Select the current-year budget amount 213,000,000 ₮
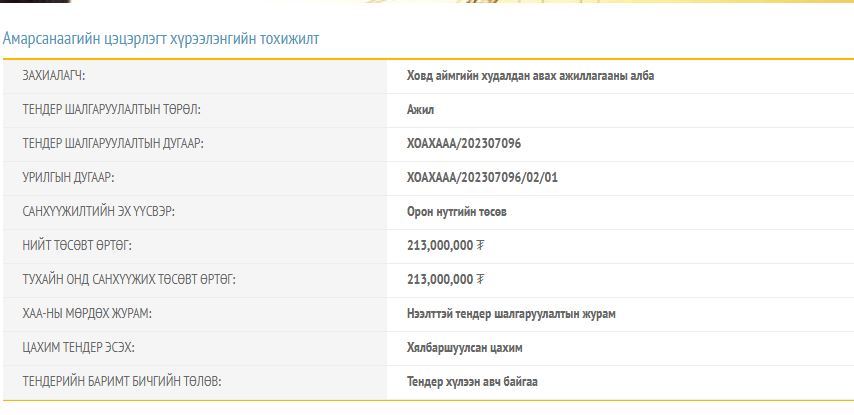This screenshot has width=854, height=415. tap(446, 279)
